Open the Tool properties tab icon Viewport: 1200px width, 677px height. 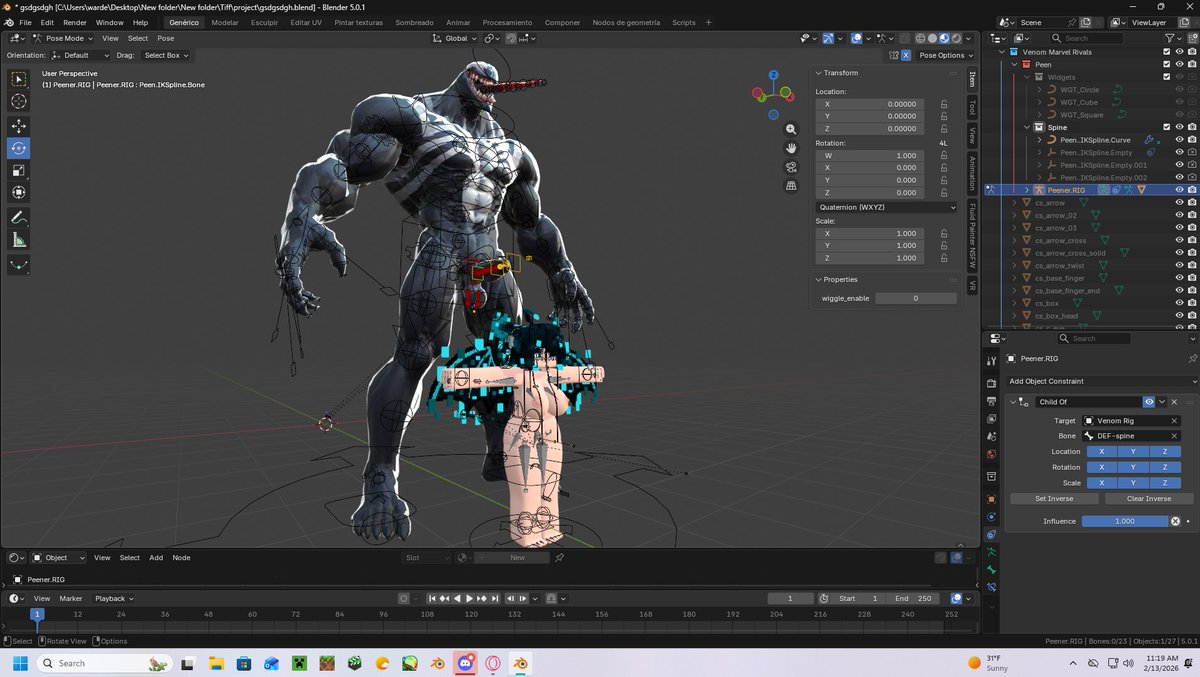point(991,361)
